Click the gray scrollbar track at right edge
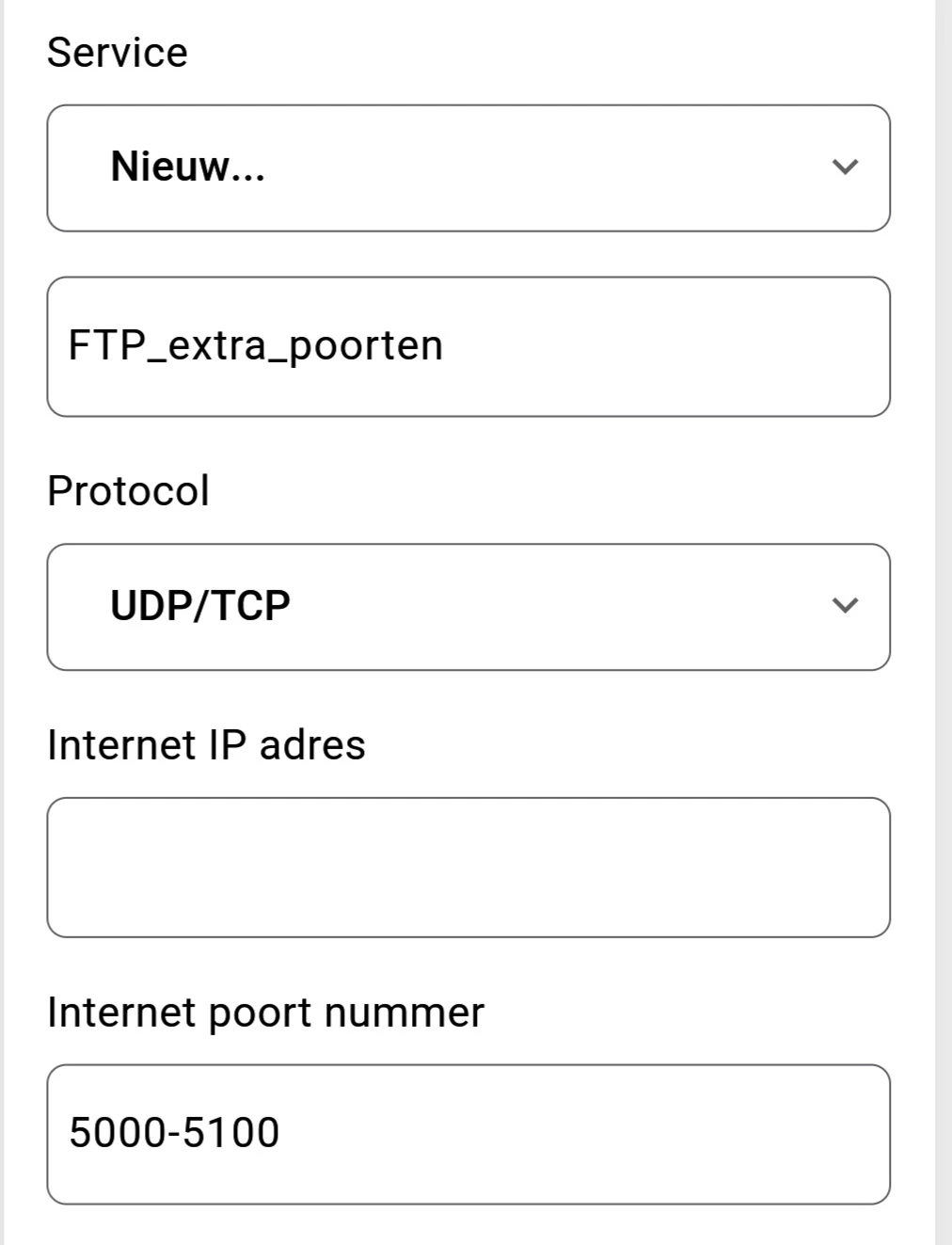952x1245 pixels. tap(944, 621)
